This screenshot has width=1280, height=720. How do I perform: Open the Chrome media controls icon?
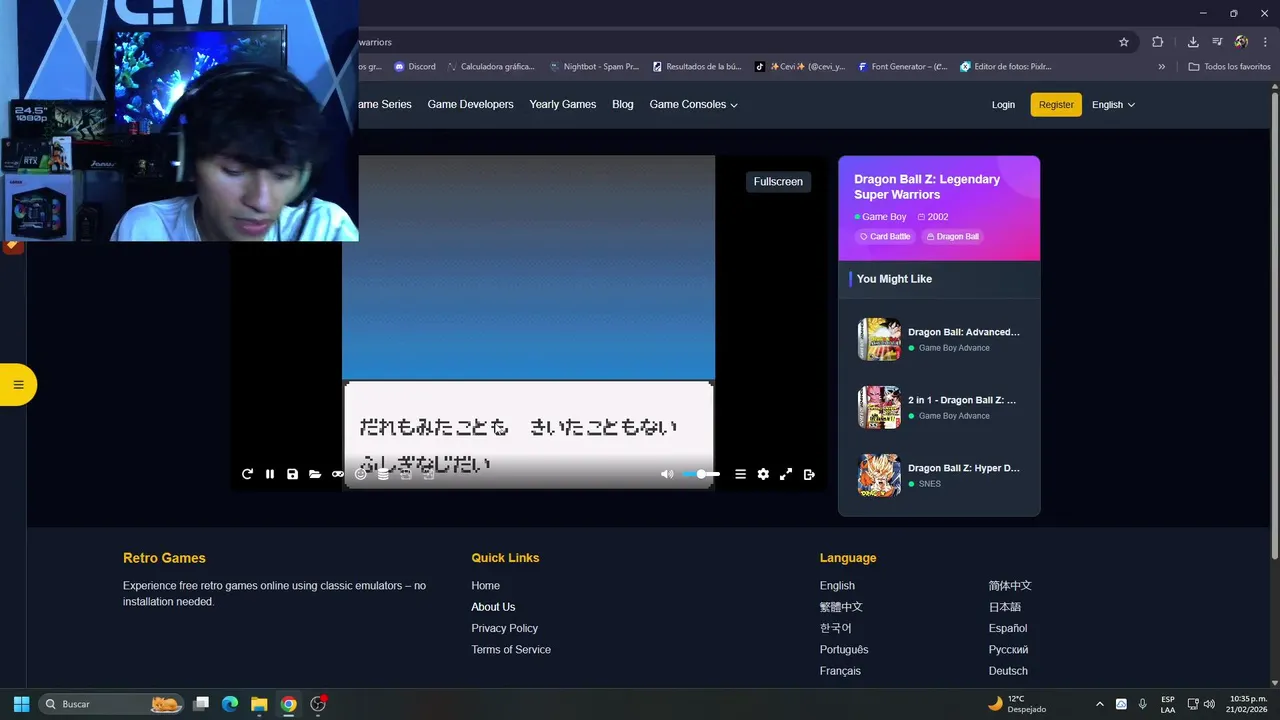[x=1217, y=42]
